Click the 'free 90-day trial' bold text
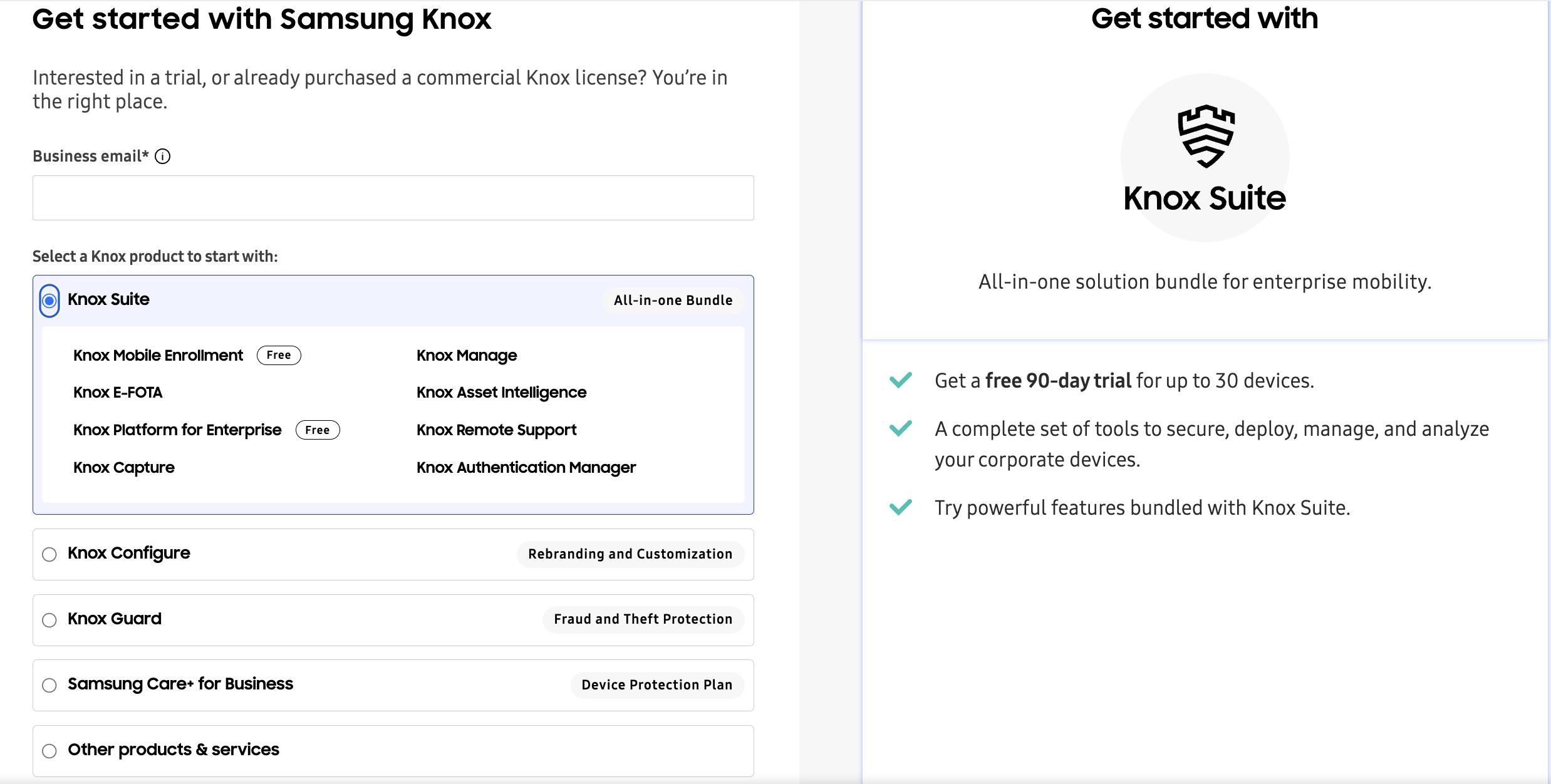Image resolution: width=1551 pixels, height=784 pixels. point(1058,381)
